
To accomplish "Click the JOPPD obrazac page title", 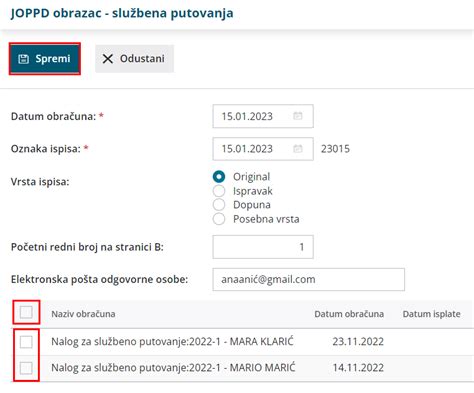I will coord(122,13).
